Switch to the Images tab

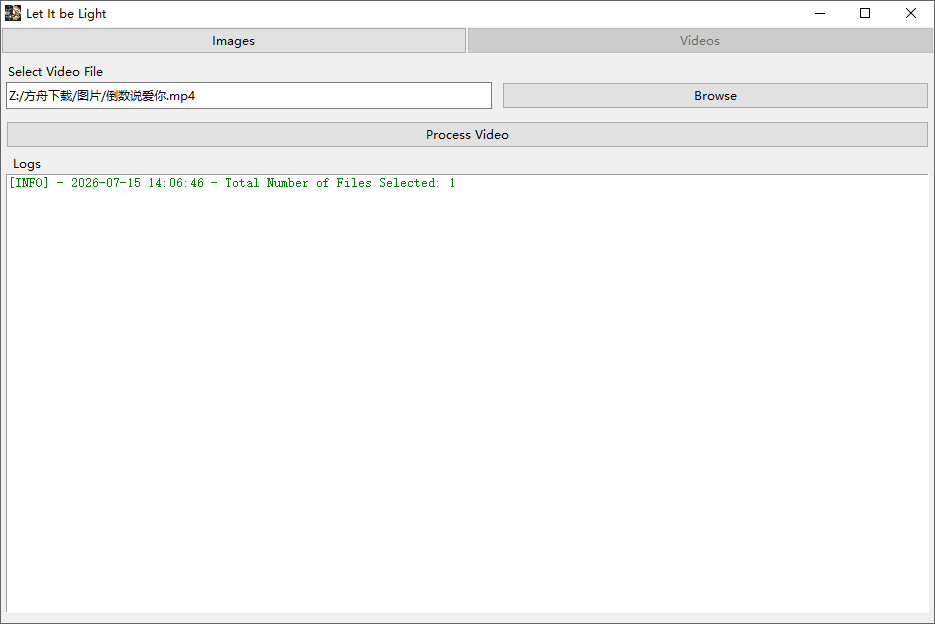[234, 41]
